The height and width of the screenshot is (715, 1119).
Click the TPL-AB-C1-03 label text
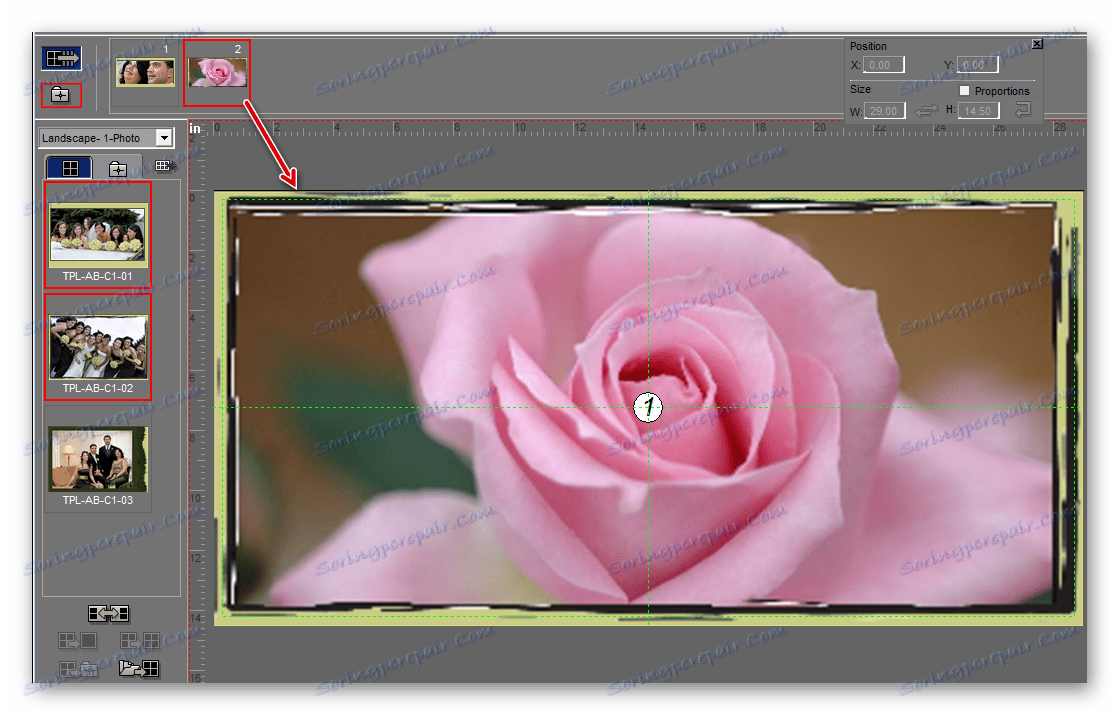(98, 500)
